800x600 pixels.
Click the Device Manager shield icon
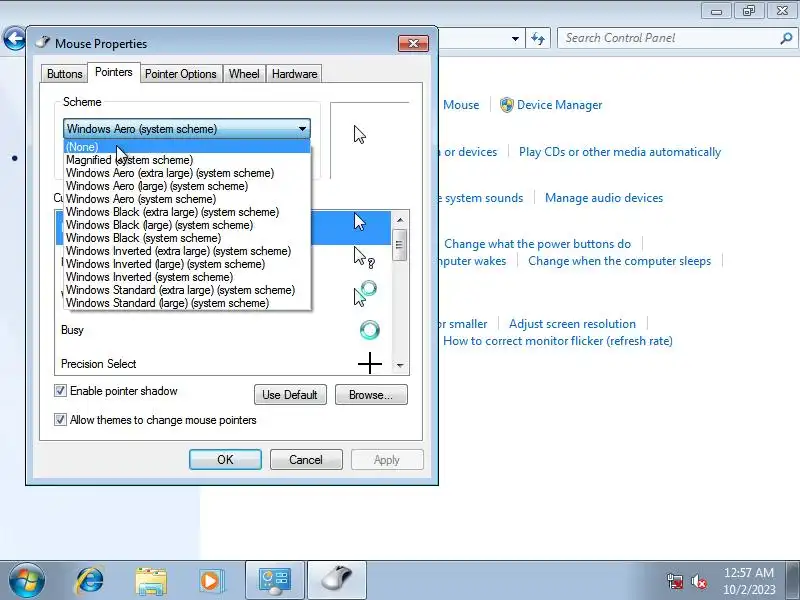click(x=507, y=105)
